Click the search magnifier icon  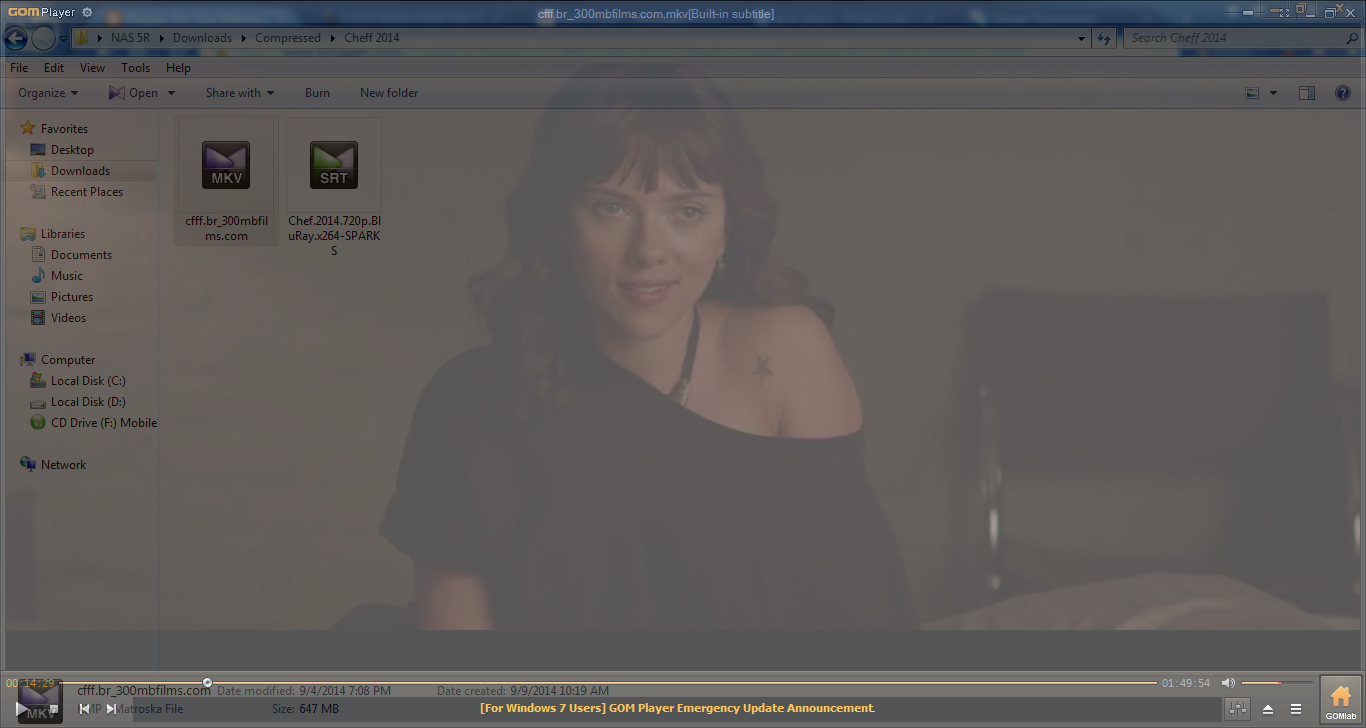coord(1352,38)
